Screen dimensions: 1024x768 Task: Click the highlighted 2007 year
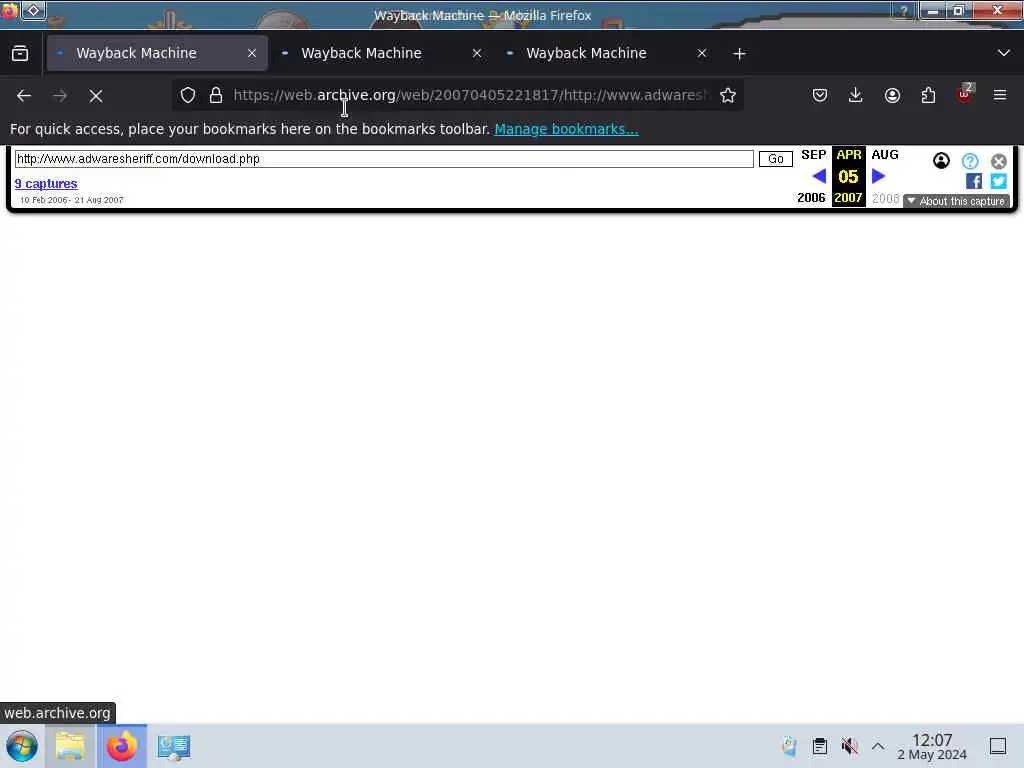point(848,198)
